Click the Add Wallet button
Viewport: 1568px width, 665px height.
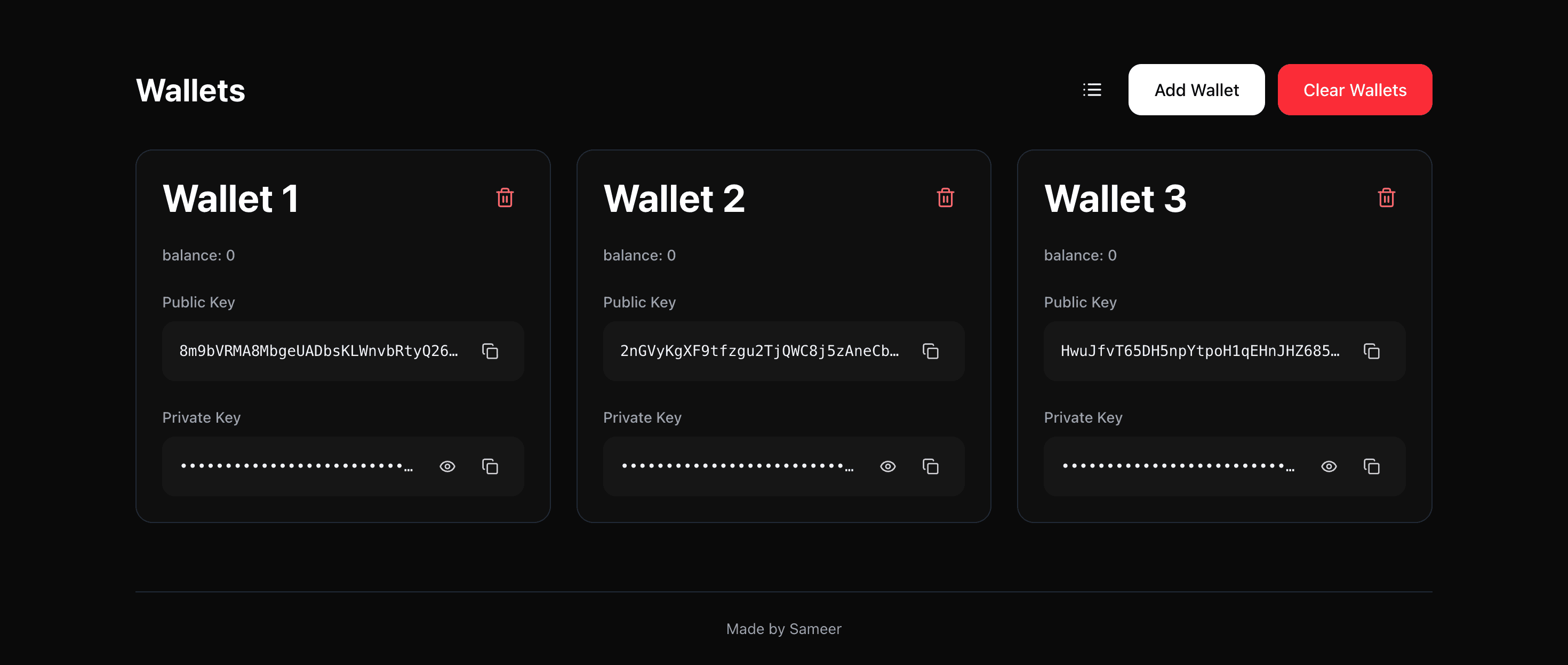tap(1196, 90)
